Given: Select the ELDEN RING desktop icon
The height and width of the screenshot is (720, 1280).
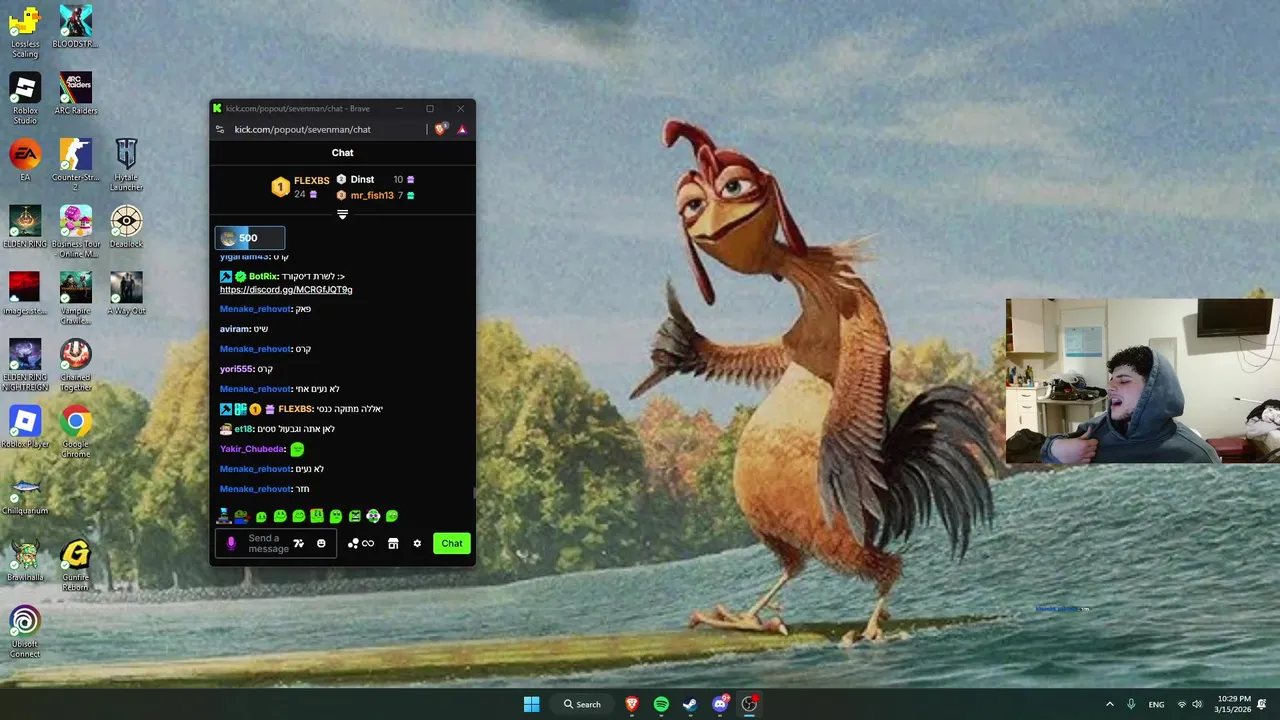Looking at the screenshot, I should pos(25,227).
